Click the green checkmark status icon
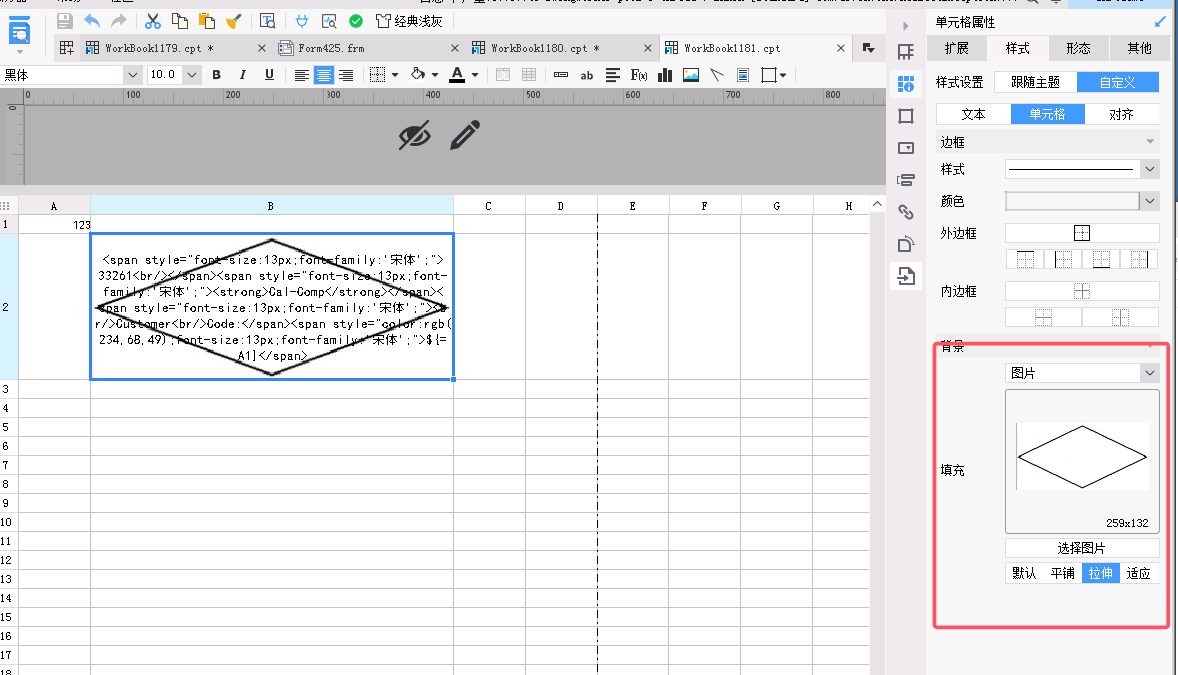Screen dimensions: 1178x675 [x=356, y=21]
